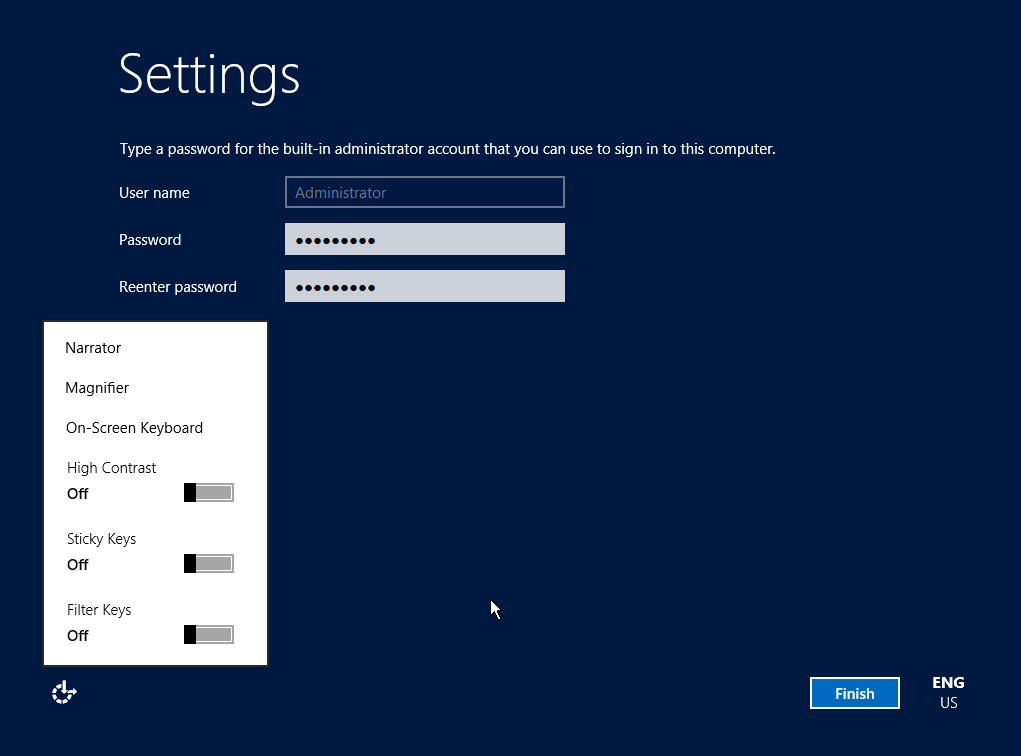Screen dimensions: 1021x756
Task: Click the Ease of Access icon
Action: point(64,692)
